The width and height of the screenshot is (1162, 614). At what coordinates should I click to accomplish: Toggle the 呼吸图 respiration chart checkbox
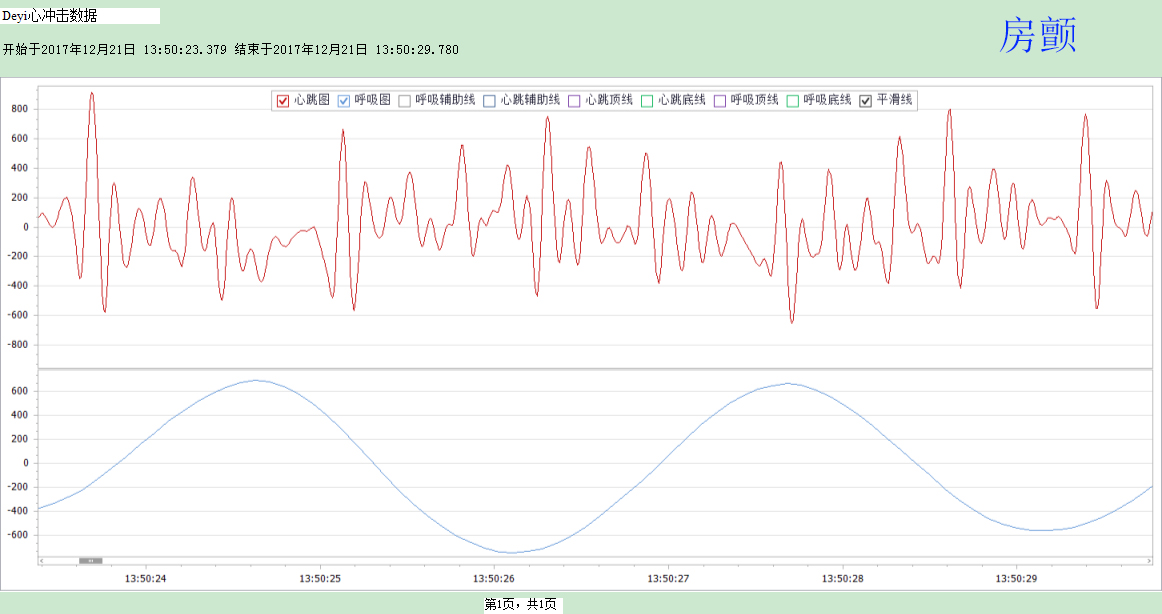344,100
